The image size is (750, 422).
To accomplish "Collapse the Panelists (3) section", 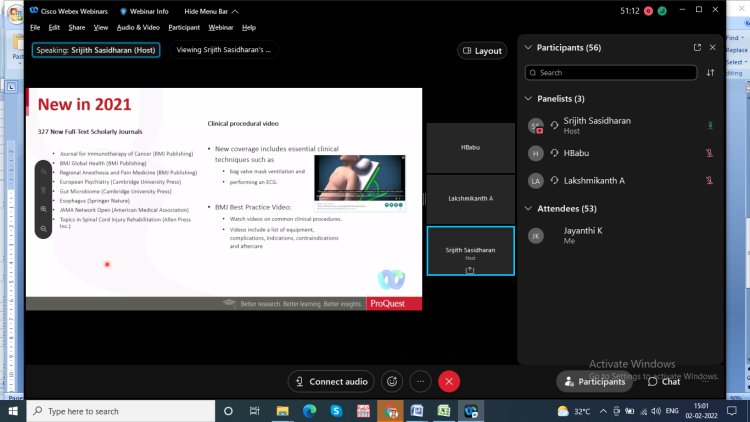I will pyautogui.click(x=528, y=99).
